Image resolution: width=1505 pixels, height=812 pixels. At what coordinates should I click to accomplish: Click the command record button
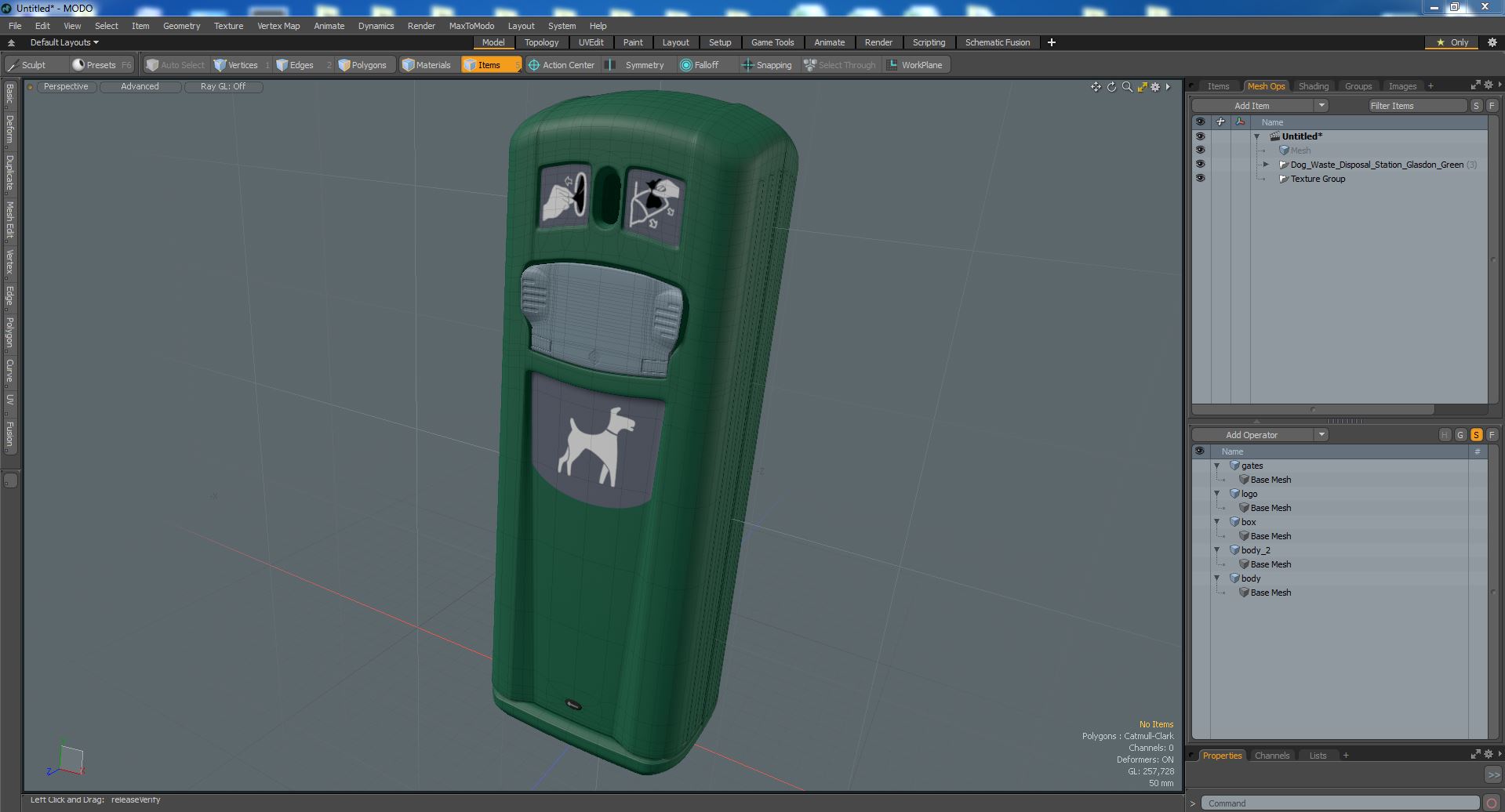tap(1492, 803)
